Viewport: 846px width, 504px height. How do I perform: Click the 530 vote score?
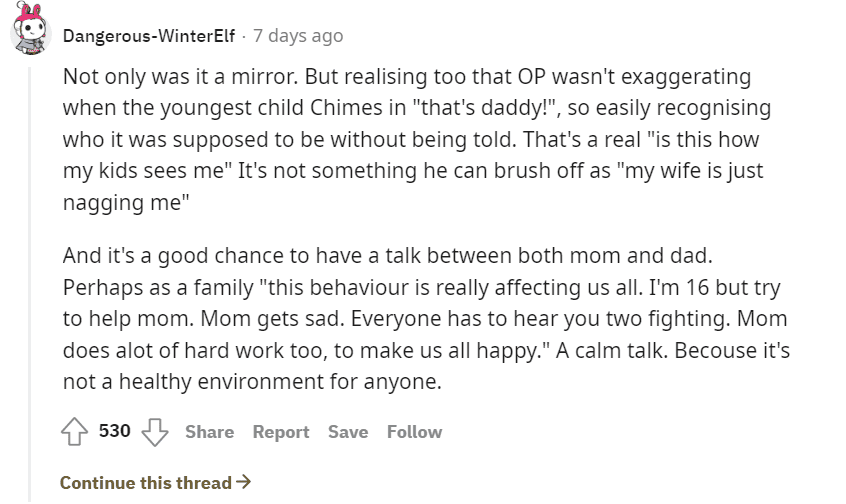tap(114, 431)
